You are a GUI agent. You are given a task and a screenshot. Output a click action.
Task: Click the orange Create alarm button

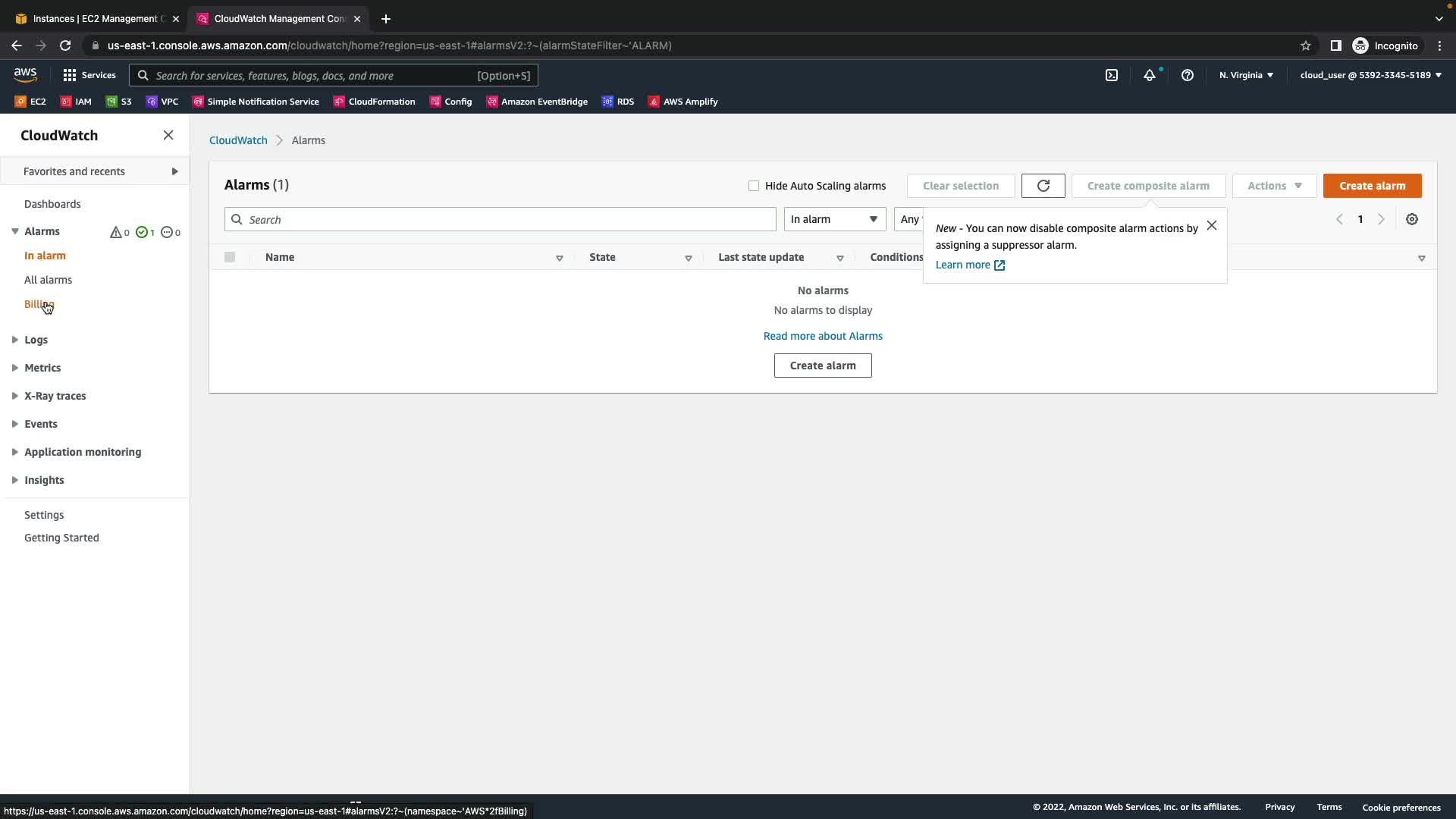point(1372,186)
